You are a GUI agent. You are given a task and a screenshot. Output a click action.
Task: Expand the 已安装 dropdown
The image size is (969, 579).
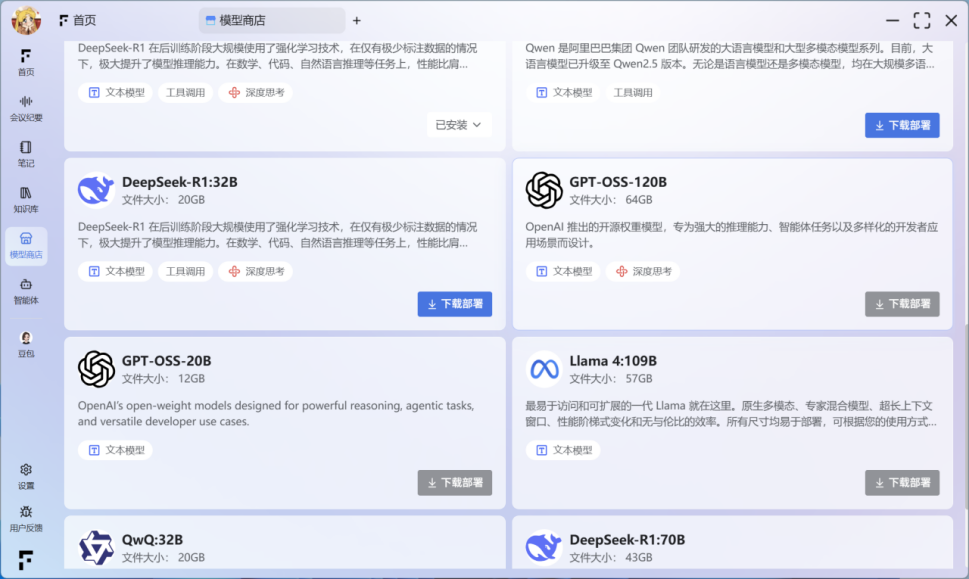459,125
